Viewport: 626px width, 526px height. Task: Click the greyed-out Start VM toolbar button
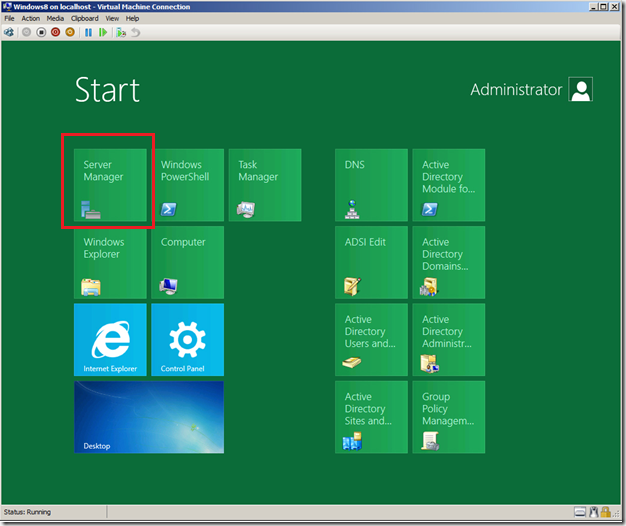pyautogui.click(x=26, y=32)
